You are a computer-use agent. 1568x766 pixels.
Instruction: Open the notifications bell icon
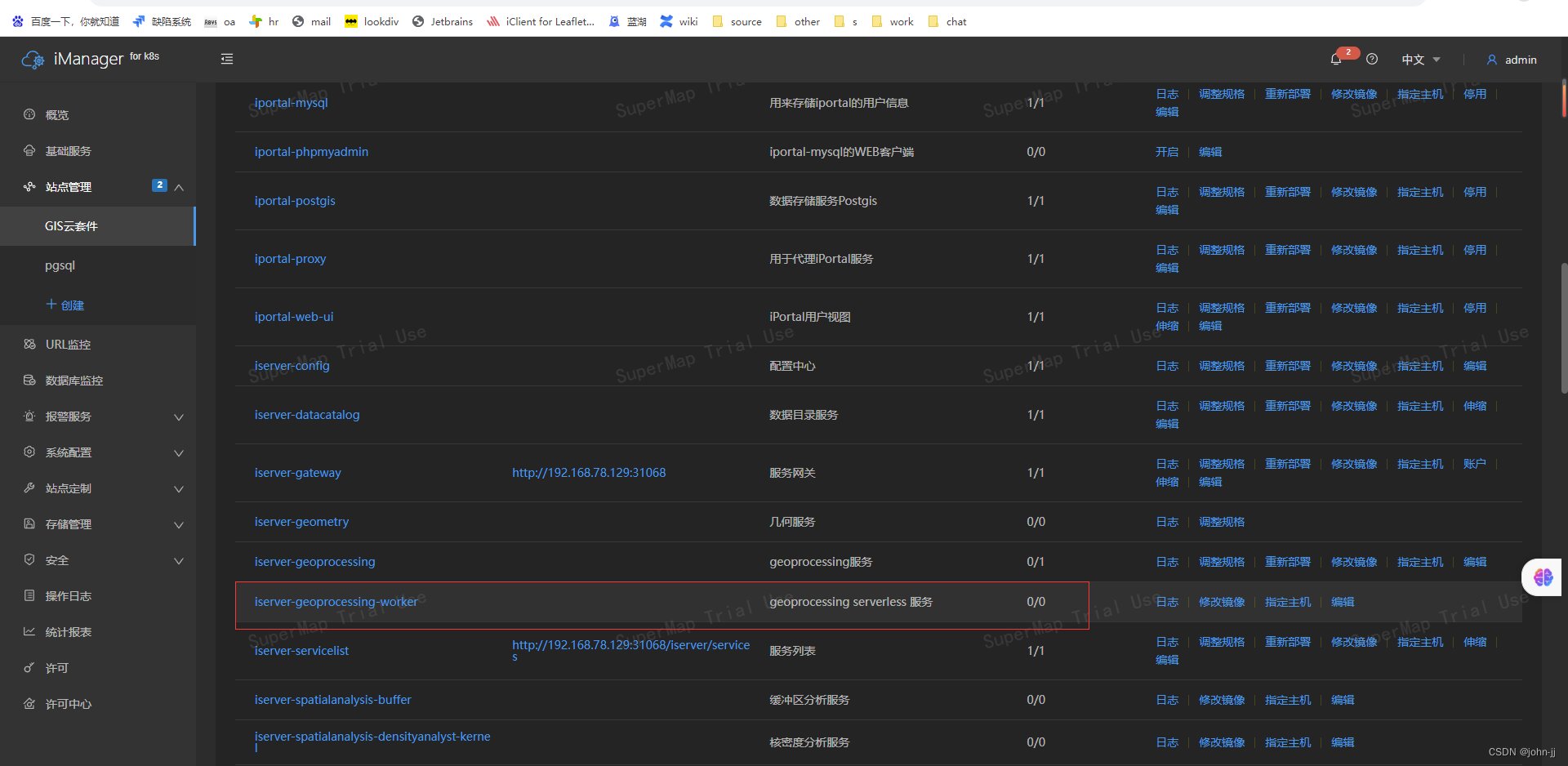pyautogui.click(x=1336, y=59)
